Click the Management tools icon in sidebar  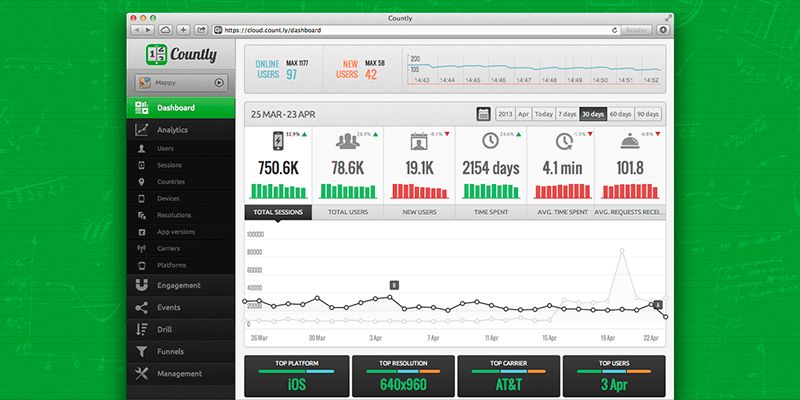pyautogui.click(x=142, y=374)
